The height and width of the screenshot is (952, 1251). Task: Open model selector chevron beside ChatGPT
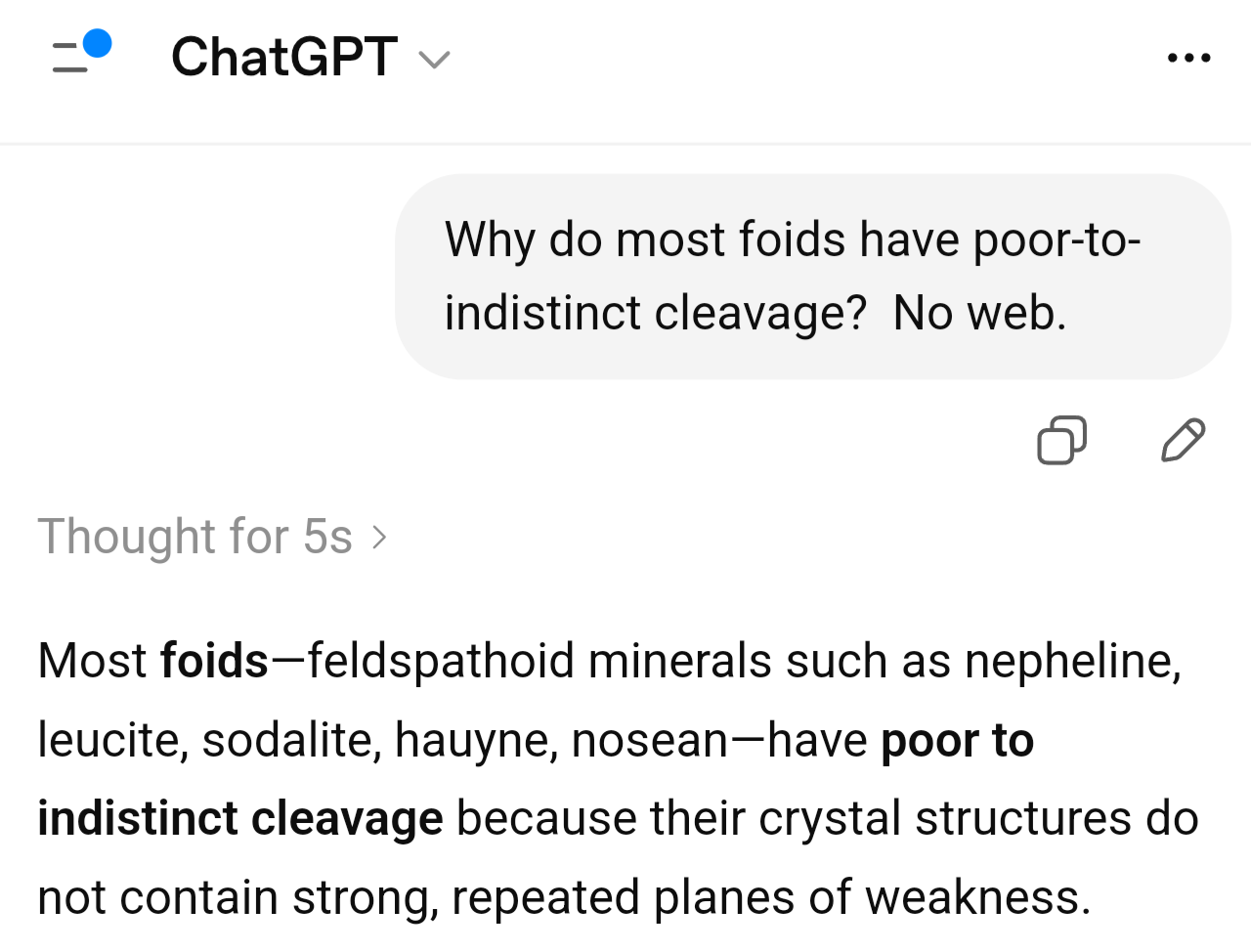point(434,61)
